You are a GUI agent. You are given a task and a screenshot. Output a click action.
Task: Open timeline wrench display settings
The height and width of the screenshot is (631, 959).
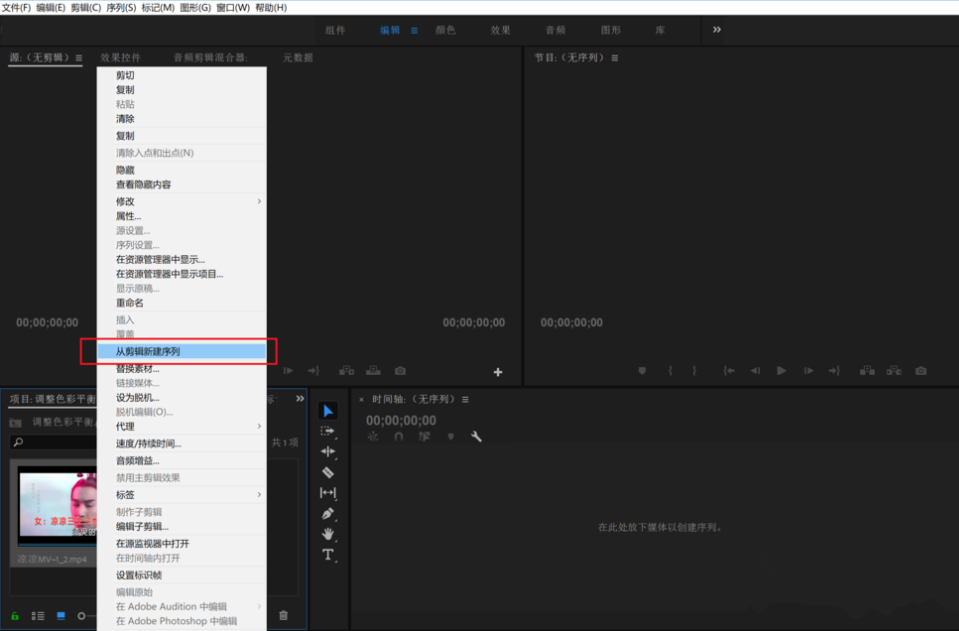(476, 437)
